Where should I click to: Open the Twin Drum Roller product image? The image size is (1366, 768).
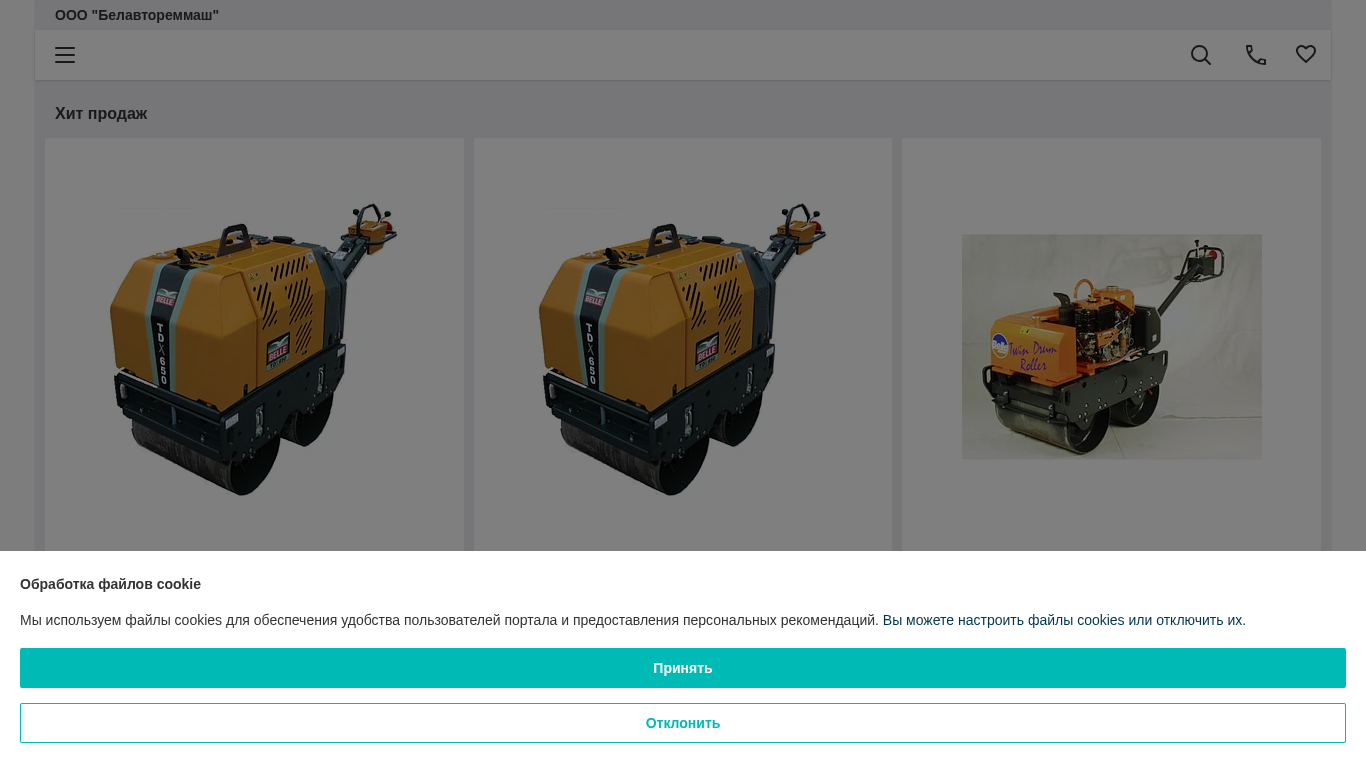pos(1111,347)
